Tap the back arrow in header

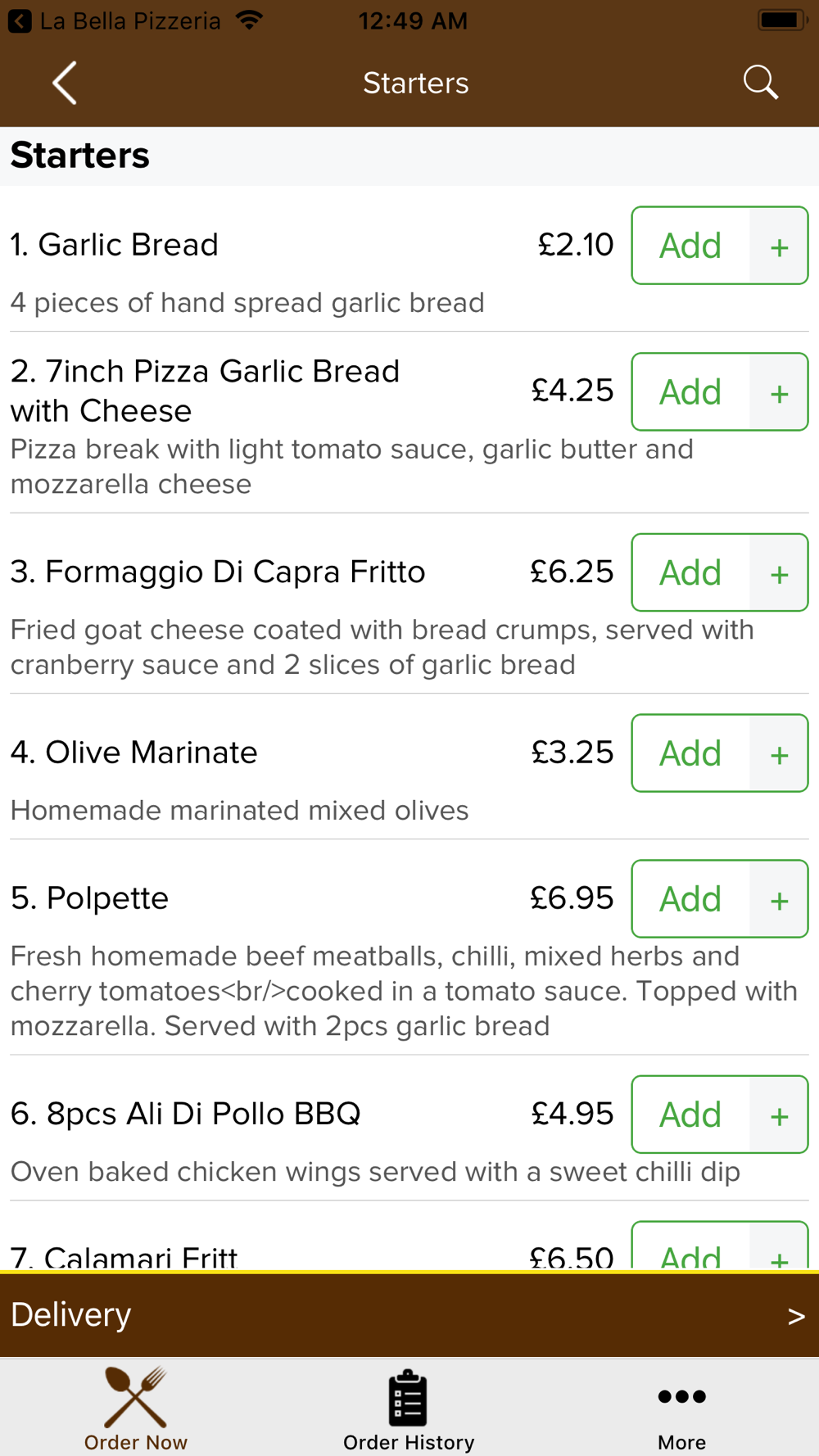(65, 83)
